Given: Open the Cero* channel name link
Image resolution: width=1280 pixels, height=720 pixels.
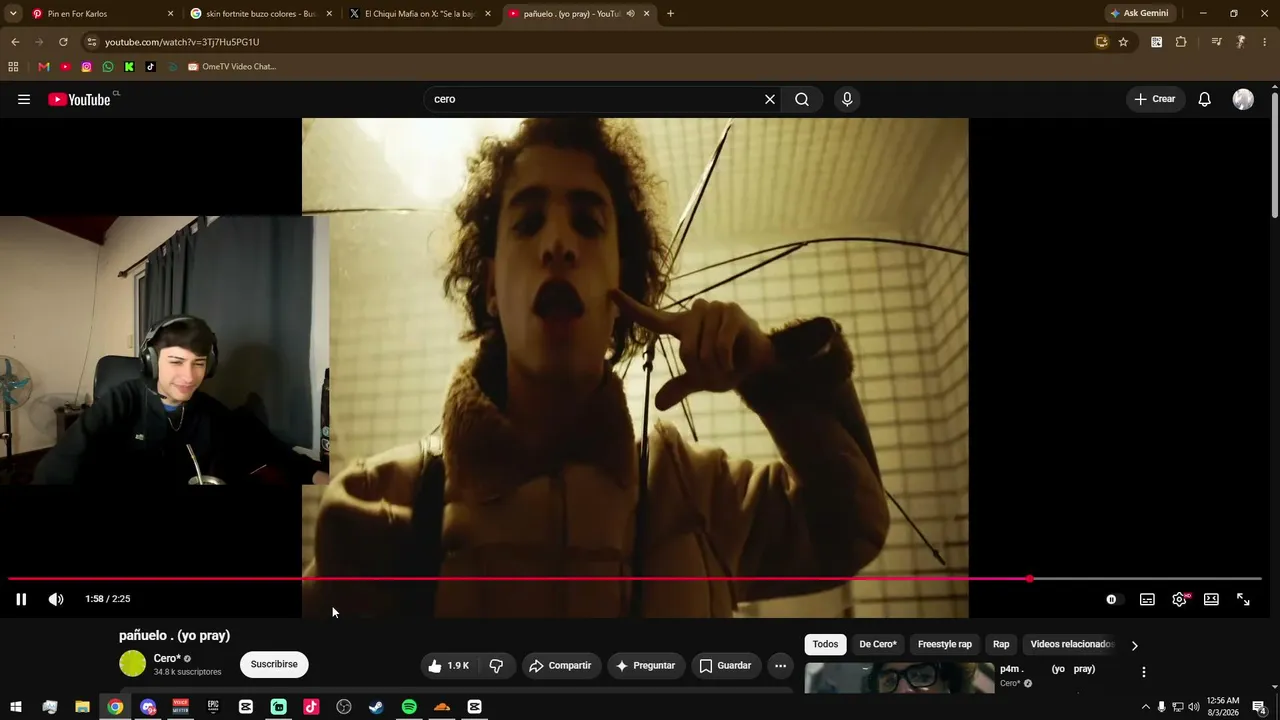Looking at the screenshot, I should [167, 659].
